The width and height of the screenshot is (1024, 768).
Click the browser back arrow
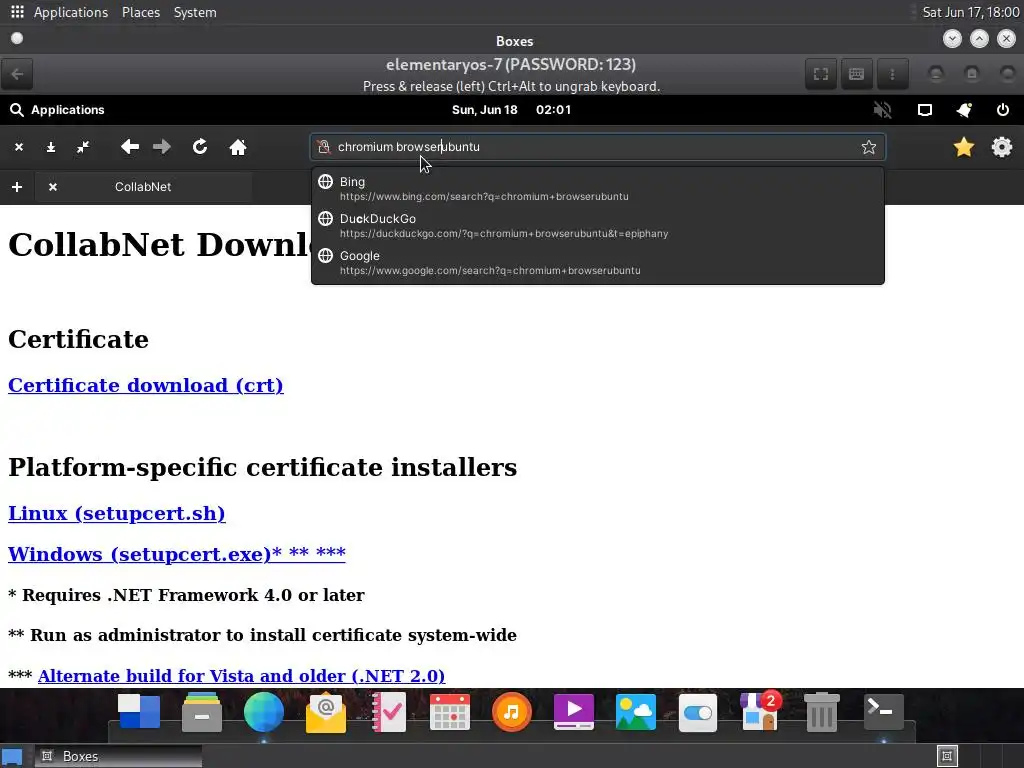click(x=130, y=147)
